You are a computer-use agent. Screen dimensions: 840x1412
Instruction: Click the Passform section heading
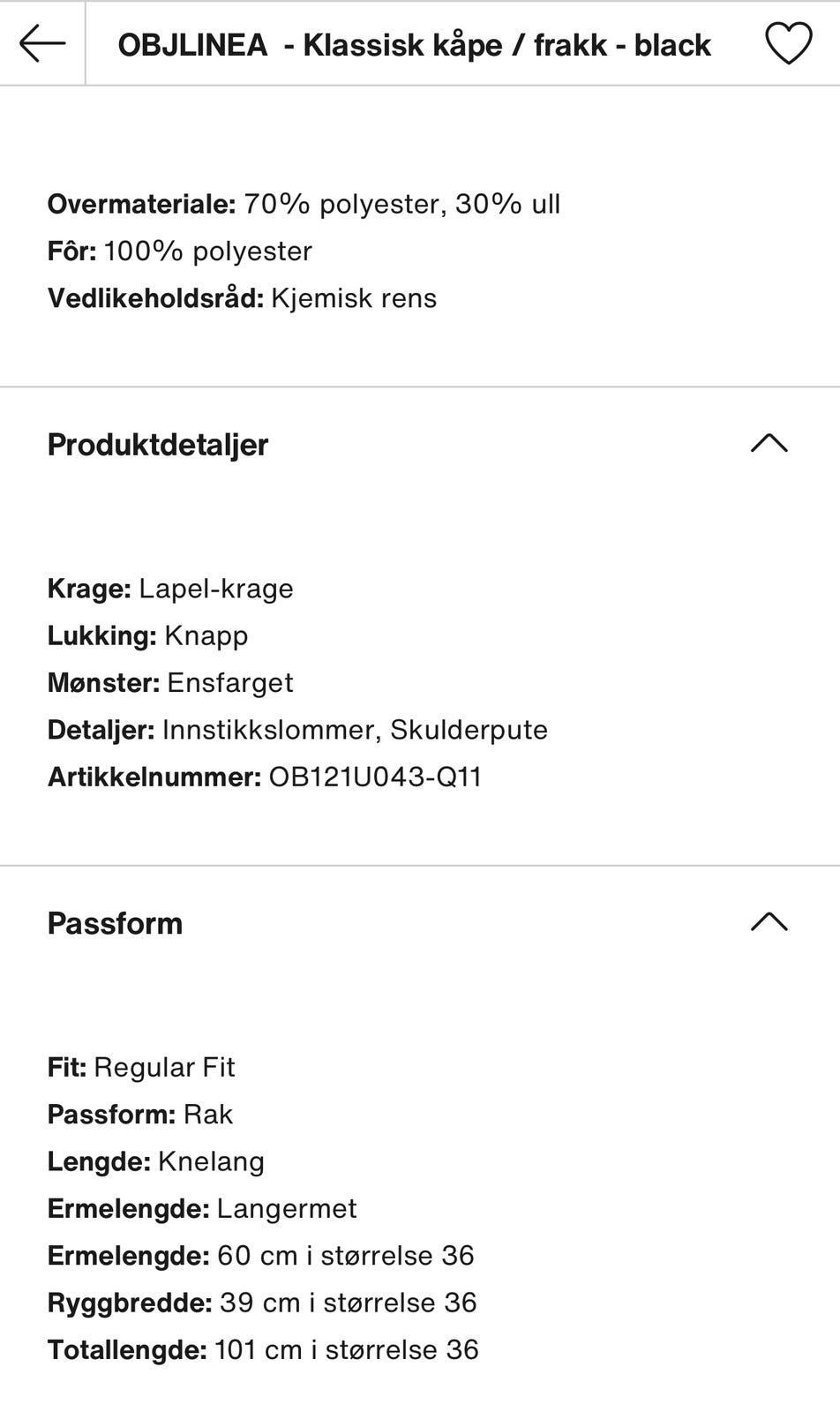click(115, 923)
